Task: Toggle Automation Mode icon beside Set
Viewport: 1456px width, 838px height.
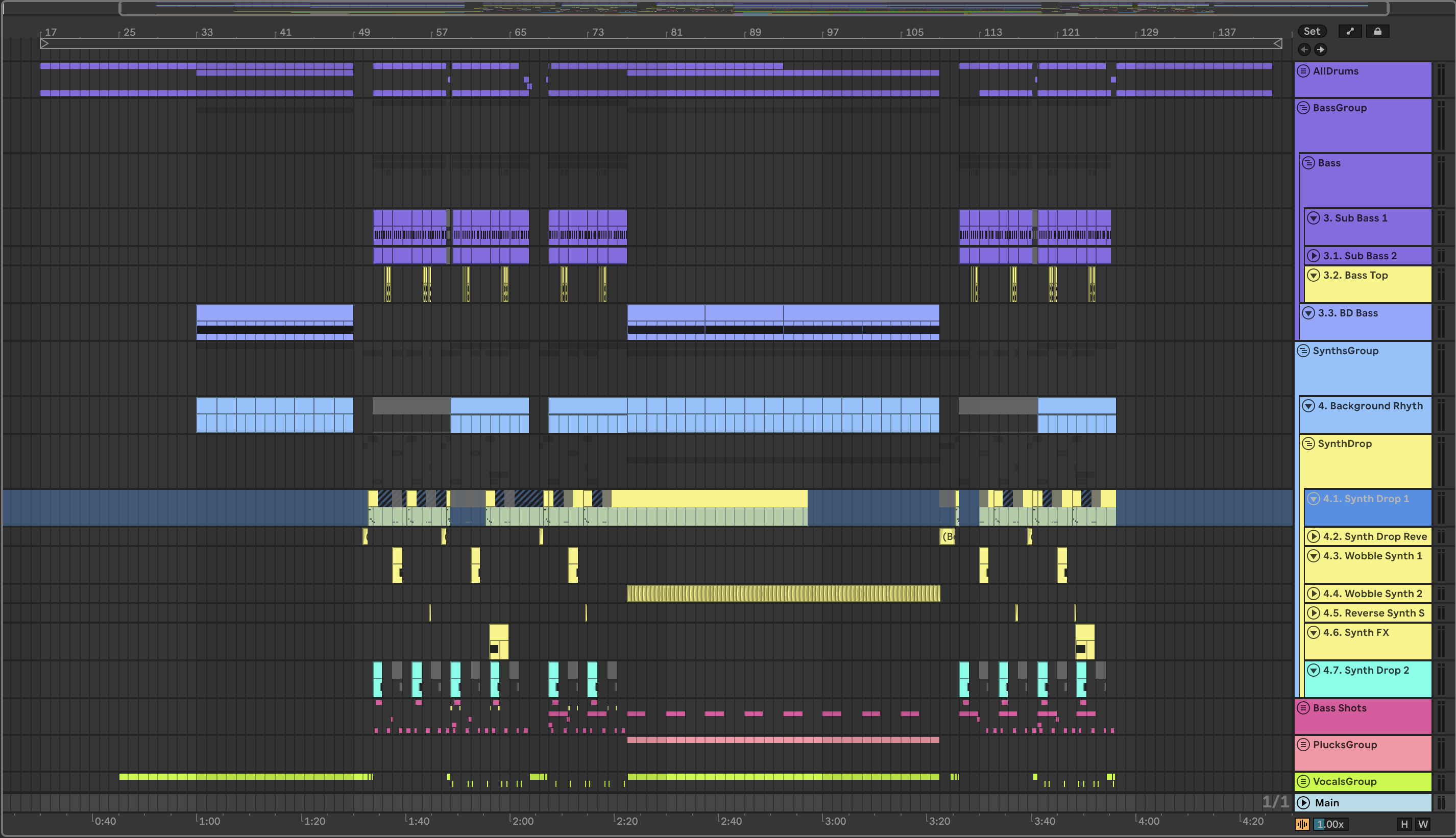Action: (x=1350, y=32)
